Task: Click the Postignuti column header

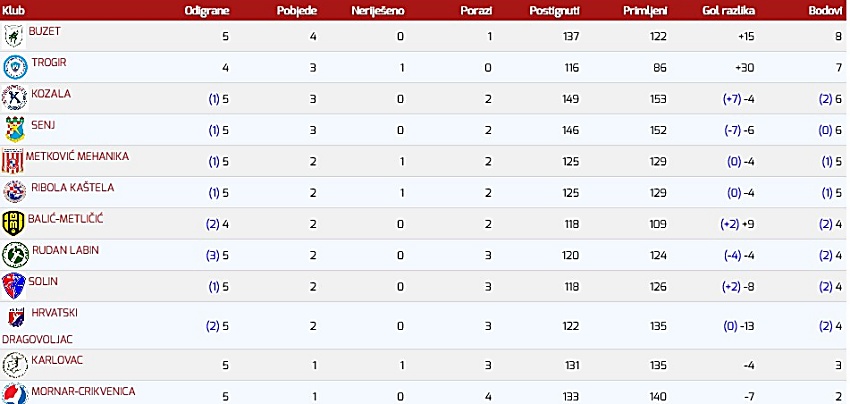Action: (554, 11)
